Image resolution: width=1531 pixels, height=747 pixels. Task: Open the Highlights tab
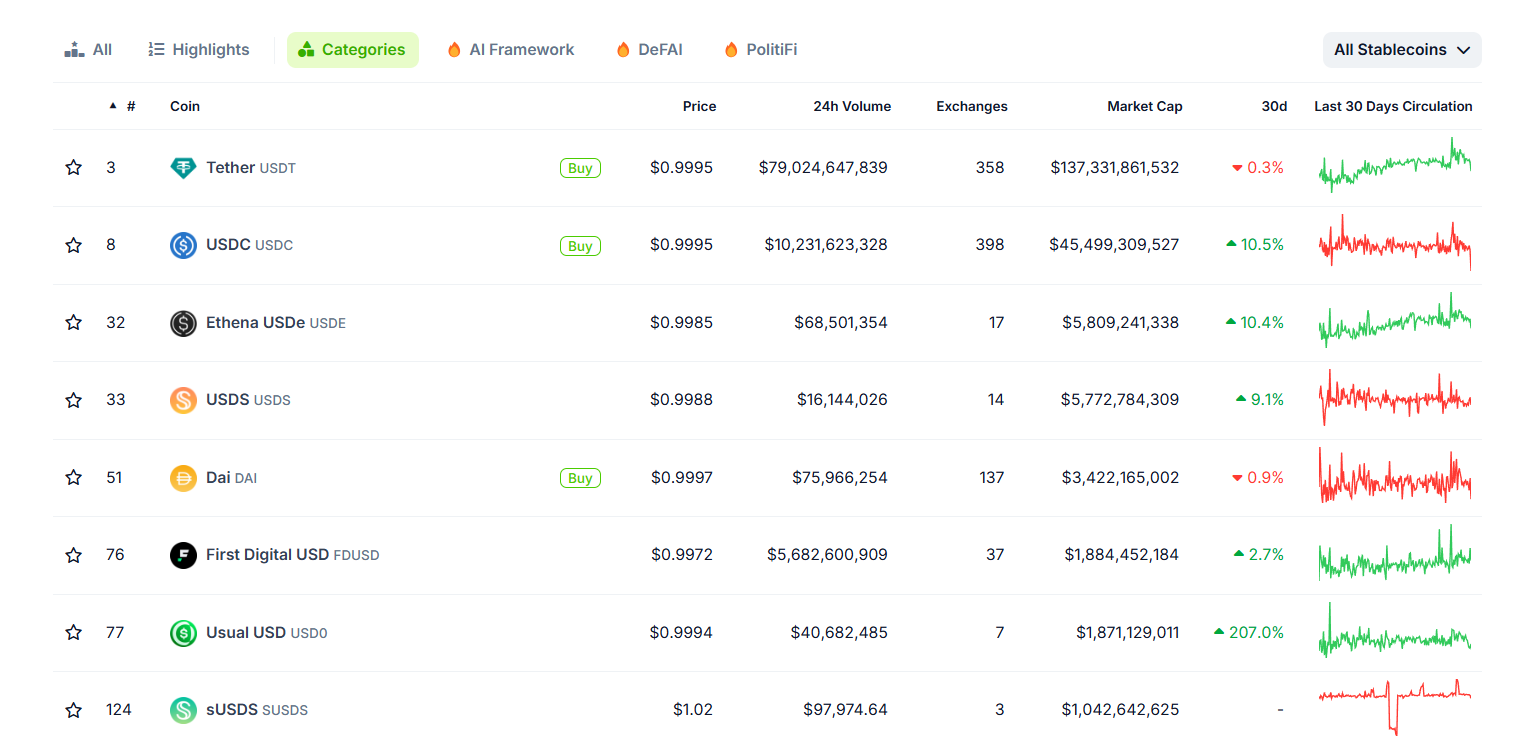(x=198, y=49)
